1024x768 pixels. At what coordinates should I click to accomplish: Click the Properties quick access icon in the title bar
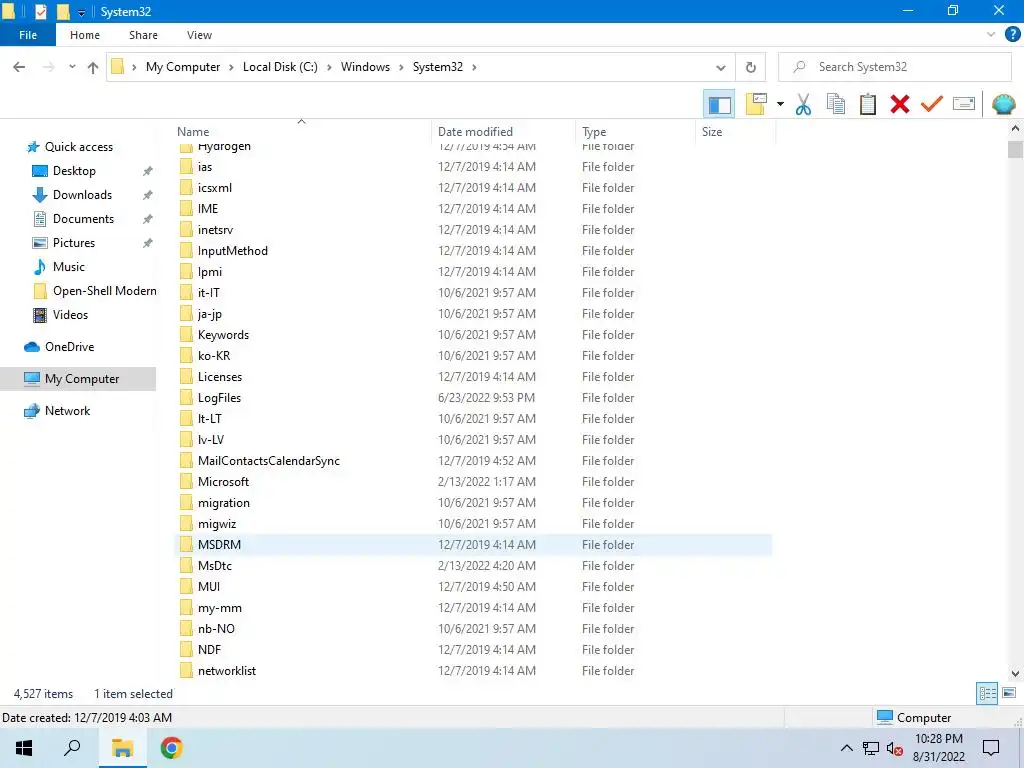pos(40,12)
